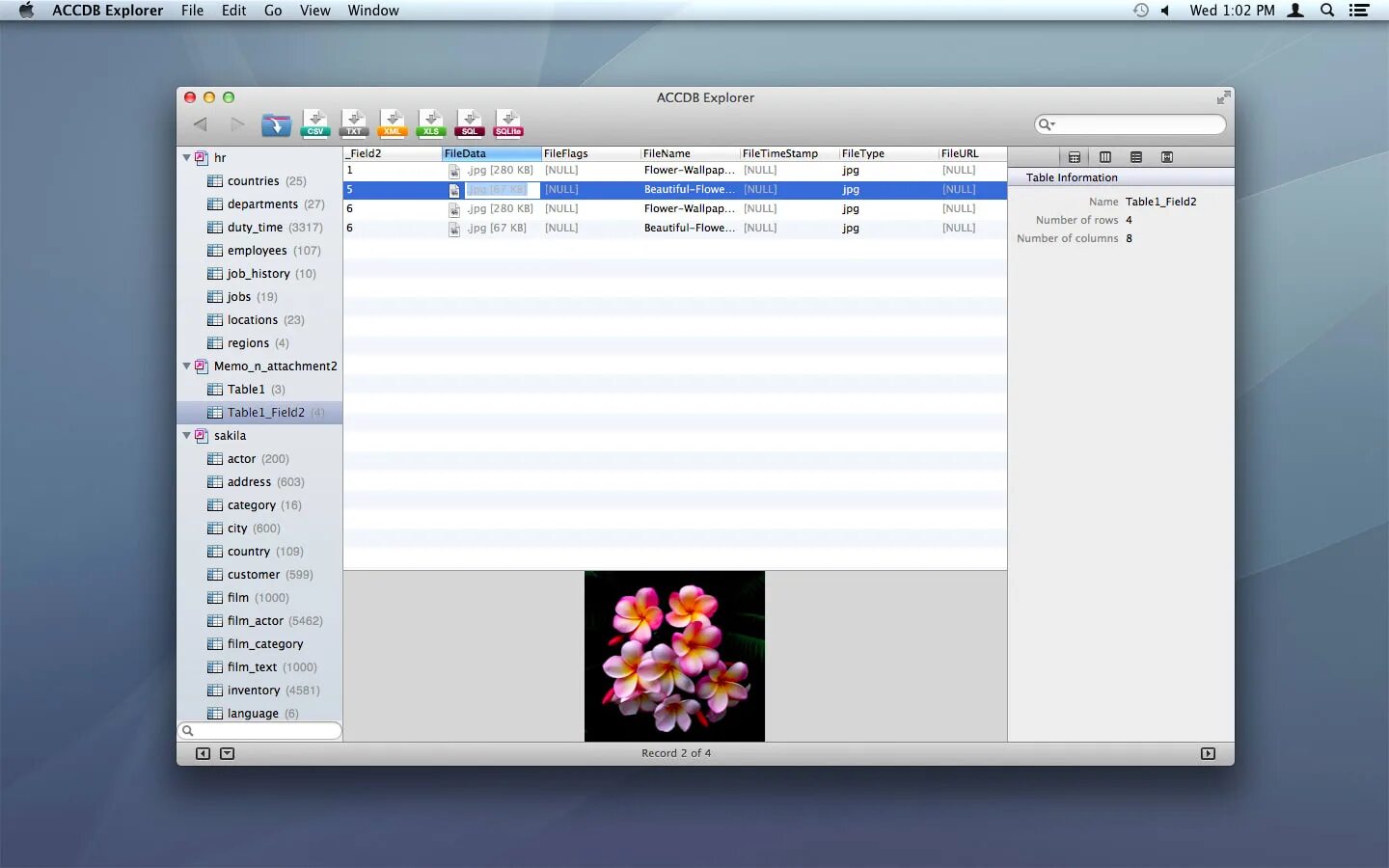Select the locations table
1389x868 pixels.
[259, 319]
